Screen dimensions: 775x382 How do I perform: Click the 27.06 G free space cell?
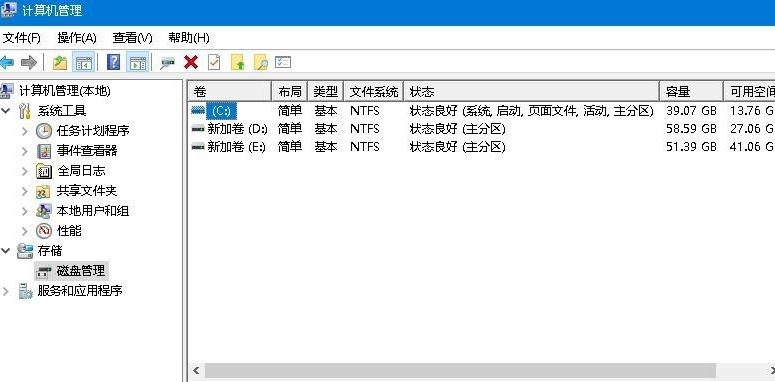click(752, 129)
